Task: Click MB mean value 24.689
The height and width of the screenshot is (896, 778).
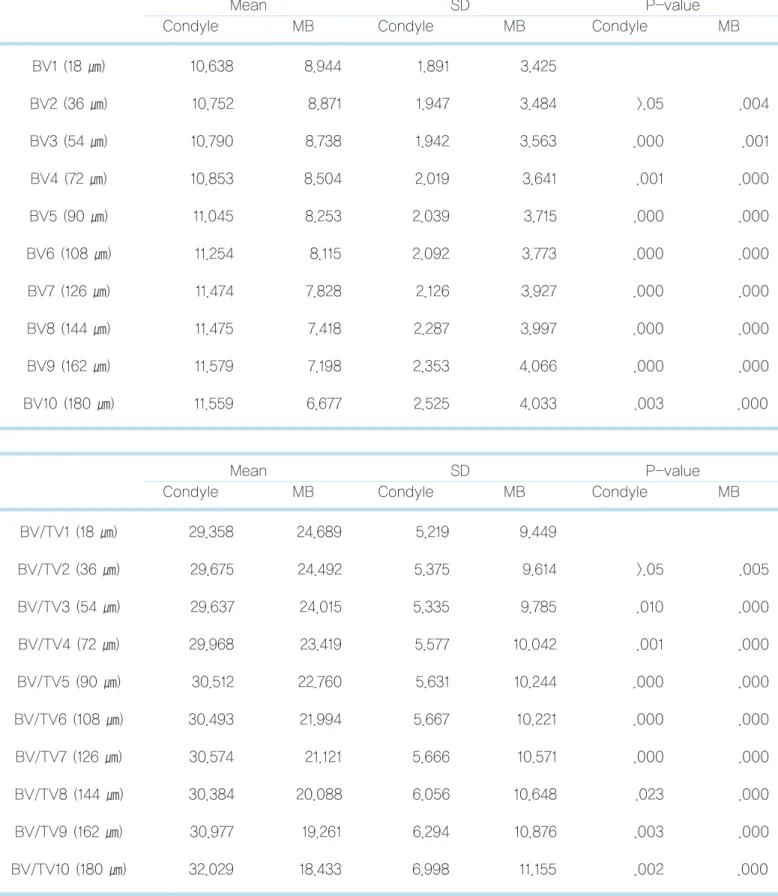Action: [x=319, y=532]
